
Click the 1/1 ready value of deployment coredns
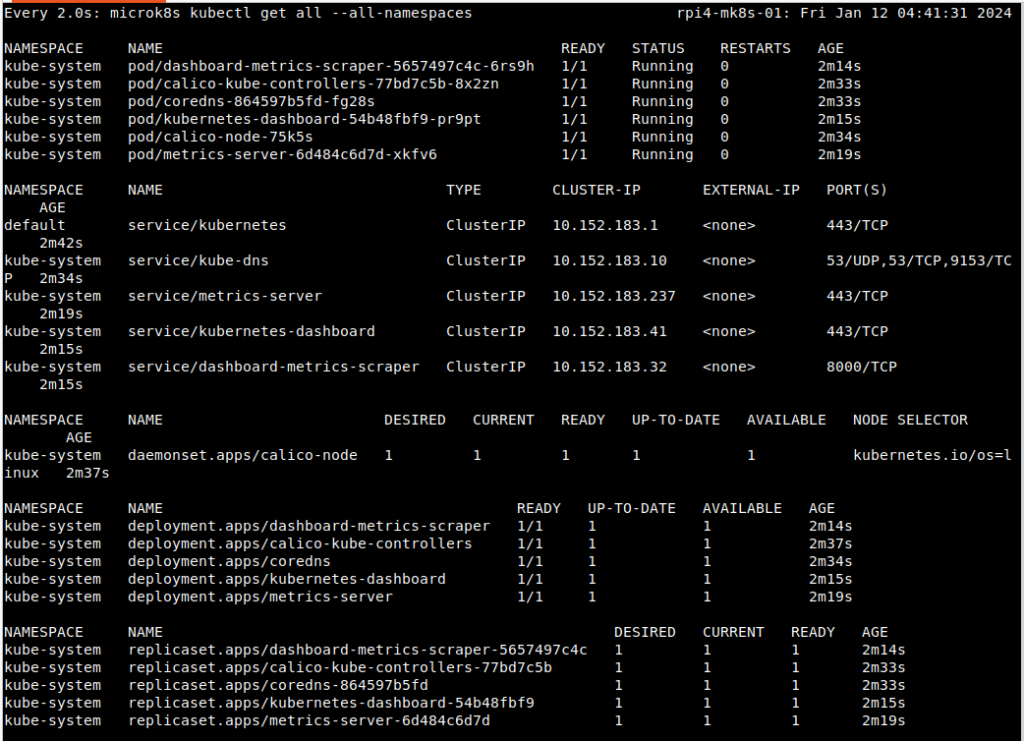pyautogui.click(x=530, y=561)
